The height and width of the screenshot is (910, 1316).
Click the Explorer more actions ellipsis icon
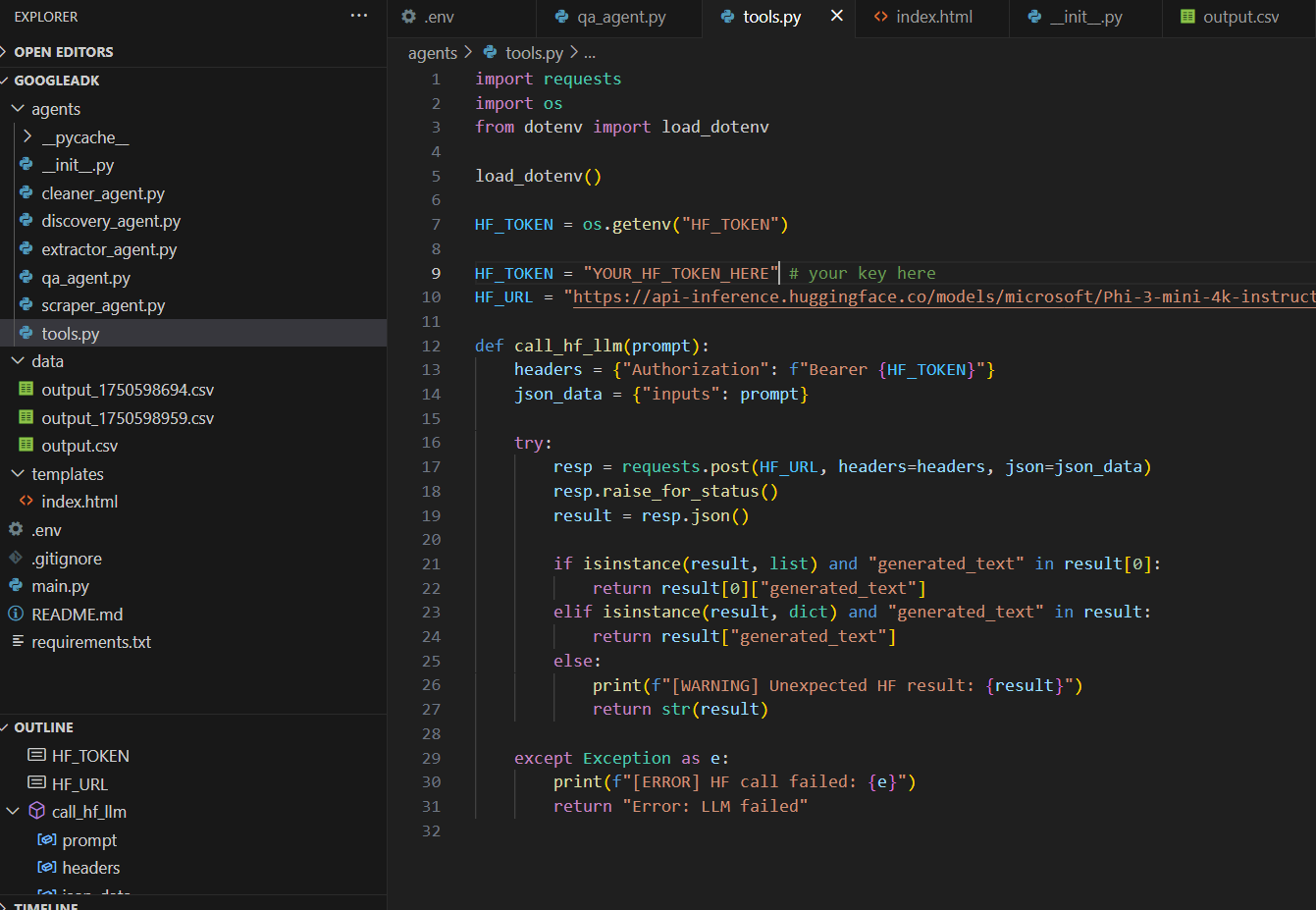(x=359, y=16)
